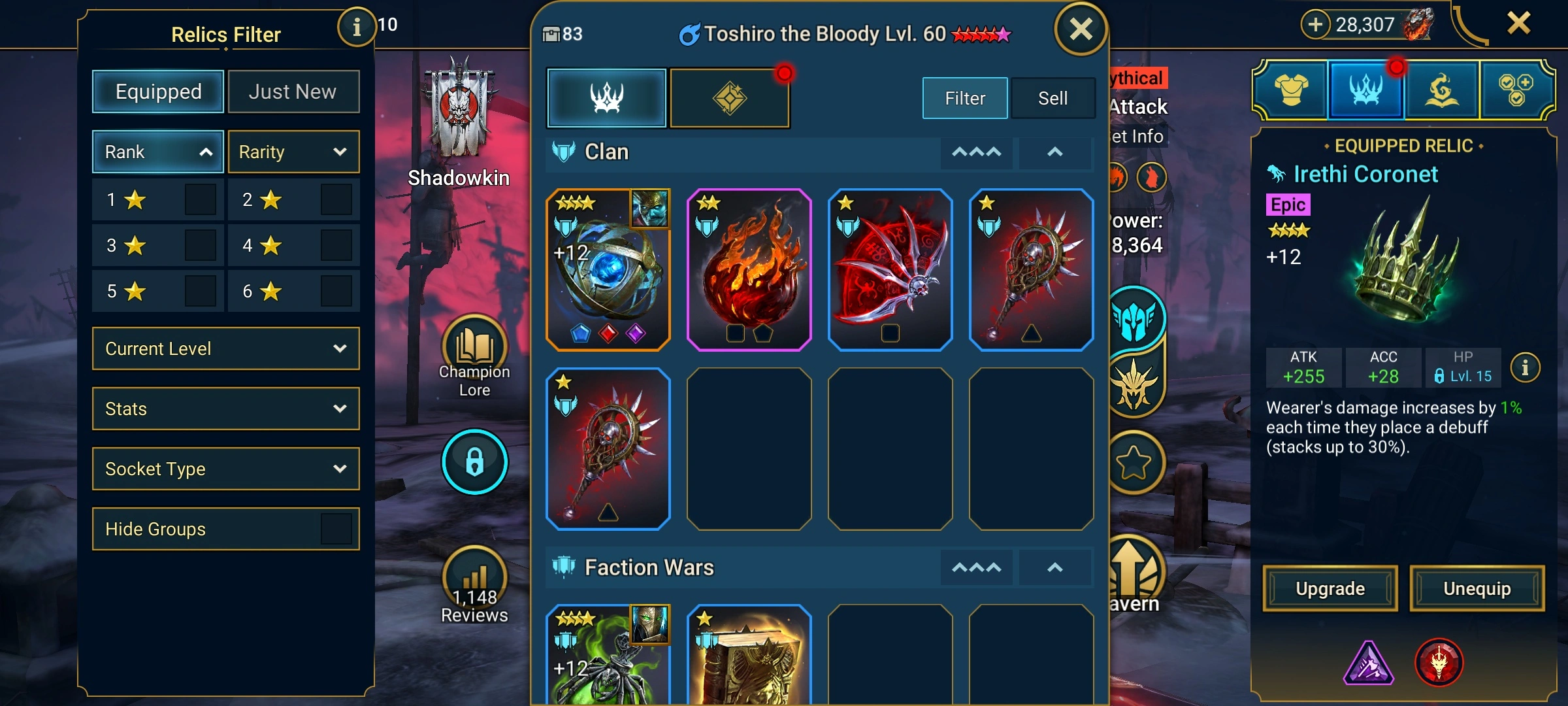Toggle the champion lock icon
This screenshot has width=1568, height=706.
point(474,462)
